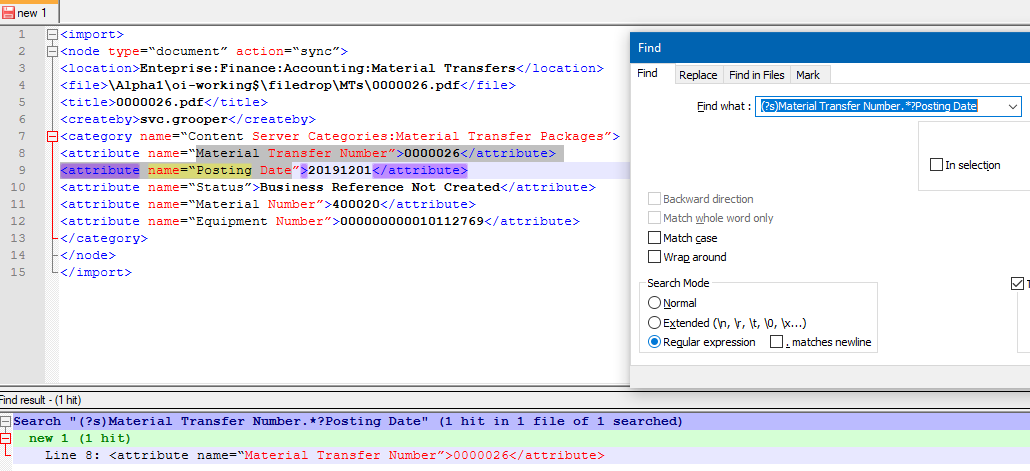Switch to the Replace tab
The height and width of the screenshot is (471, 1030).
pyautogui.click(x=698, y=75)
